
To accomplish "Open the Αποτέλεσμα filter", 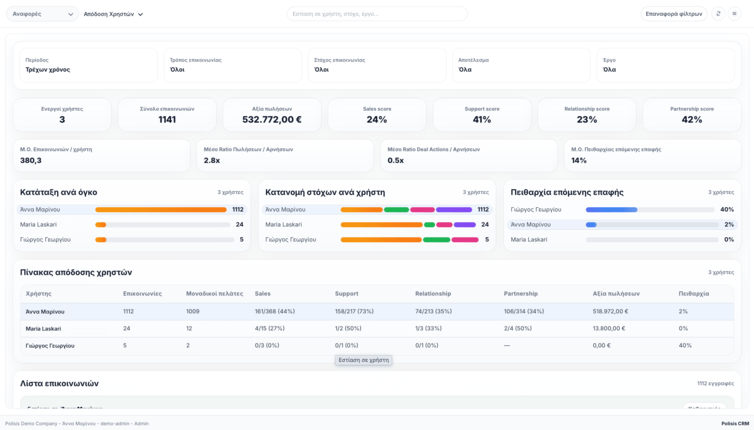I will [521, 65].
